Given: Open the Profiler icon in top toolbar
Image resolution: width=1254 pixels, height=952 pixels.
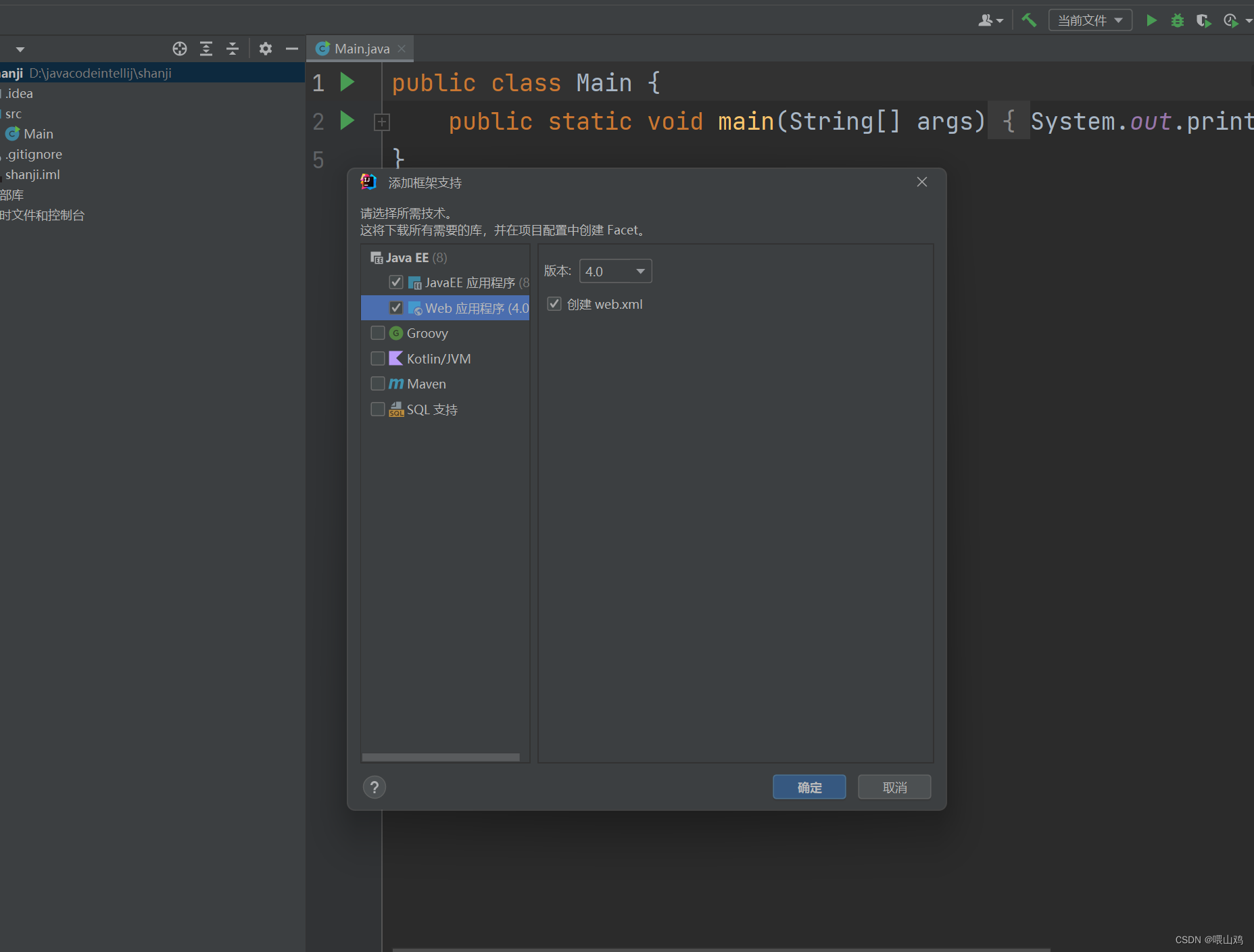Looking at the screenshot, I should tap(1230, 20).
